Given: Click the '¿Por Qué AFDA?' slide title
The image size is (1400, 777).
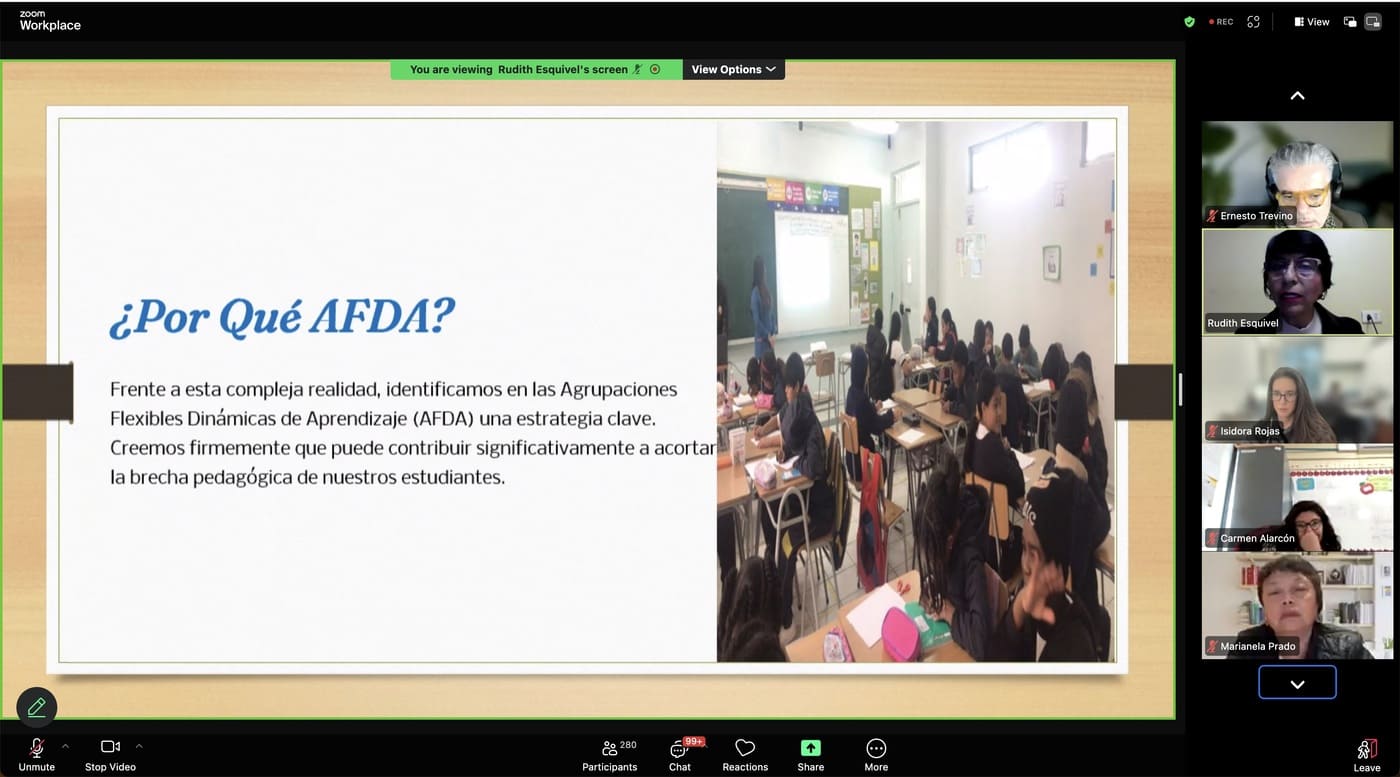Looking at the screenshot, I should (281, 317).
